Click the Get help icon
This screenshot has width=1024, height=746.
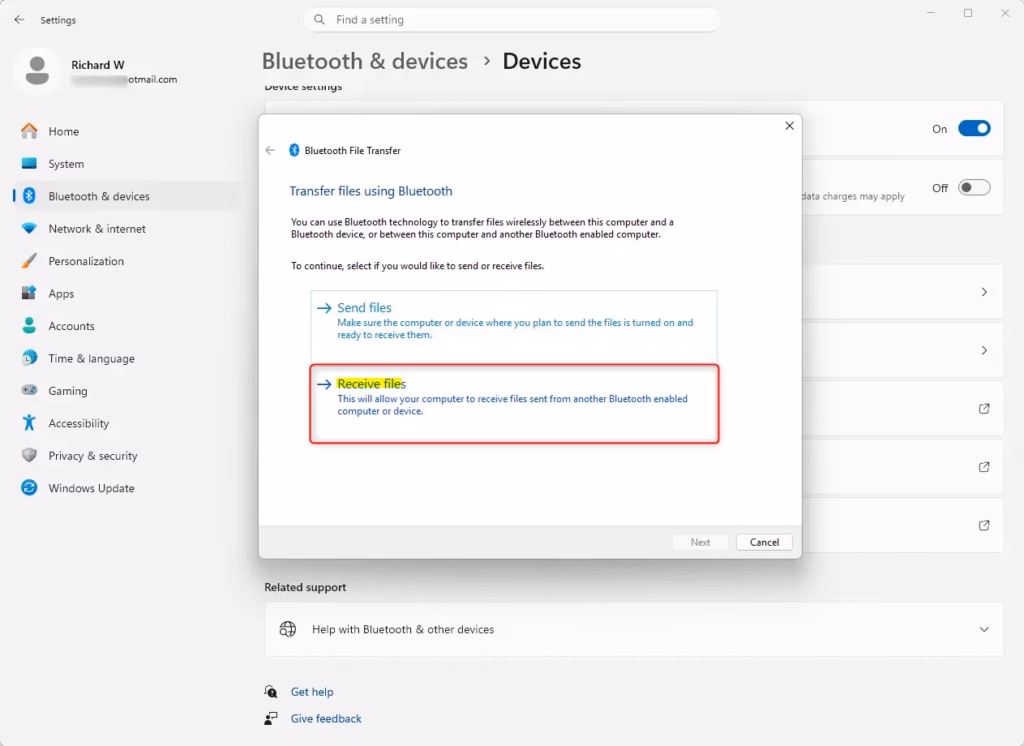click(x=271, y=691)
